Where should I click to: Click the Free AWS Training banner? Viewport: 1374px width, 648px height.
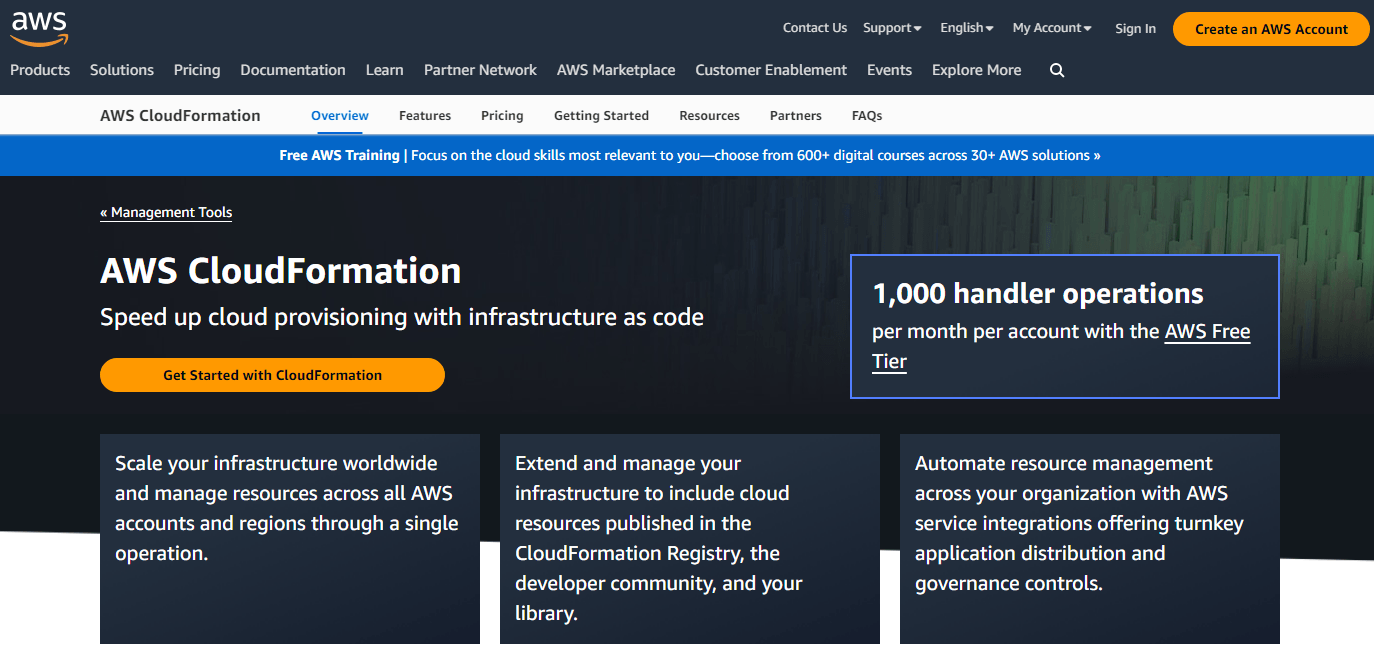pos(690,156)
